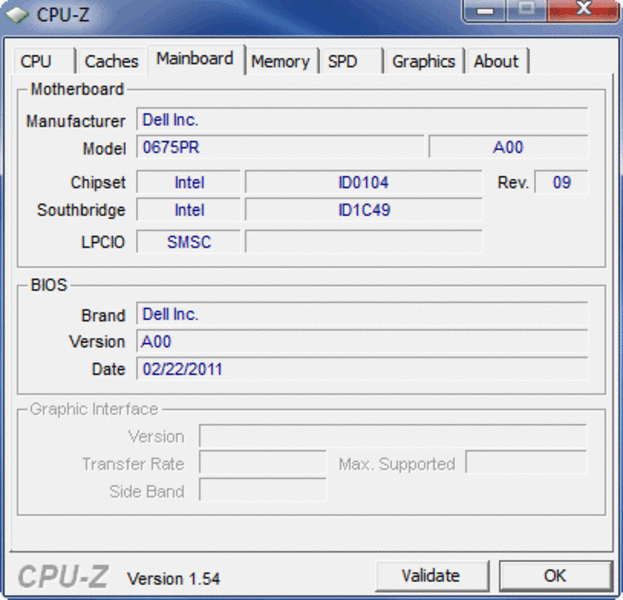The width and height of the screenshot is (623, 600).
Task: Click the model revision field A00
Action: click(508, 147)
